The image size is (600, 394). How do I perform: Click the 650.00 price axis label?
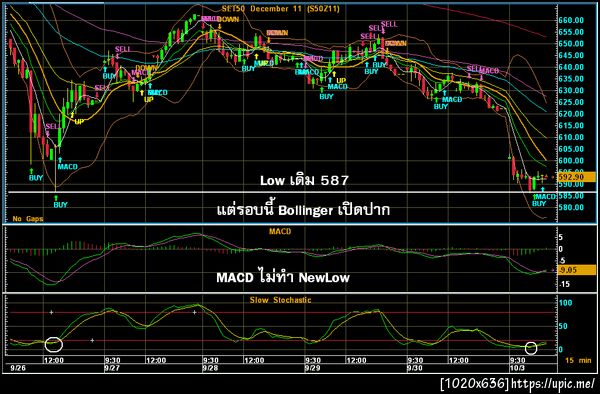[x=571, y=44]
